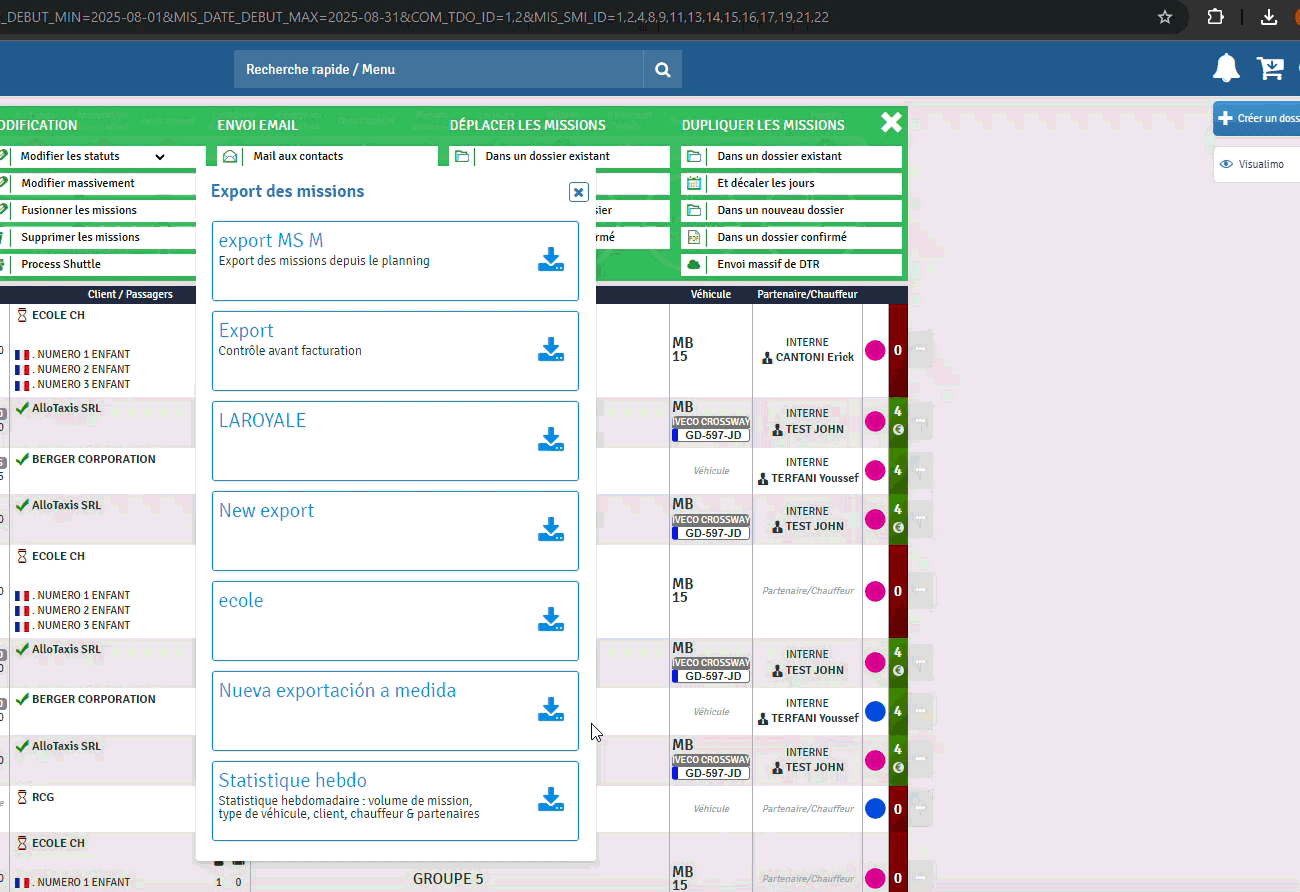The height and width of the screenshot is (892, 1300).
Task: Open the shopping cart icon
Action: (x=1270, y=69)
